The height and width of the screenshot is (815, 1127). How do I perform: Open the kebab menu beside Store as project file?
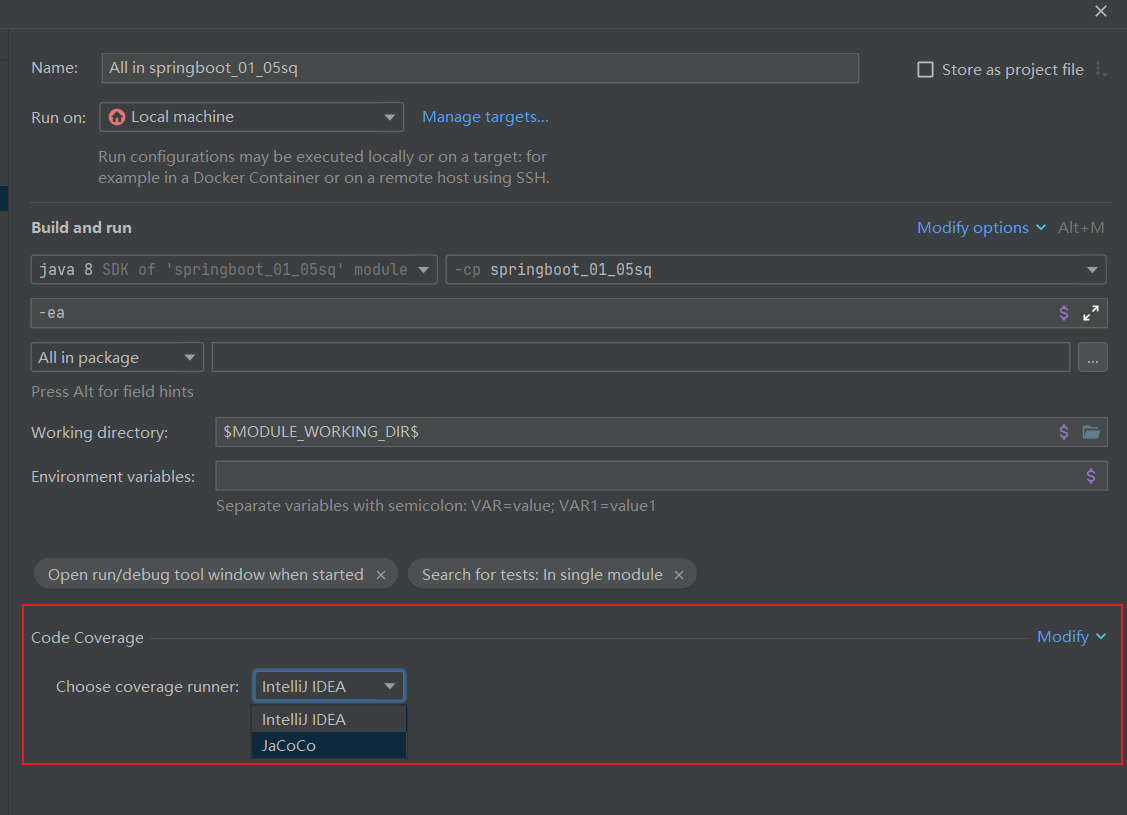(x=1101, y=69)
